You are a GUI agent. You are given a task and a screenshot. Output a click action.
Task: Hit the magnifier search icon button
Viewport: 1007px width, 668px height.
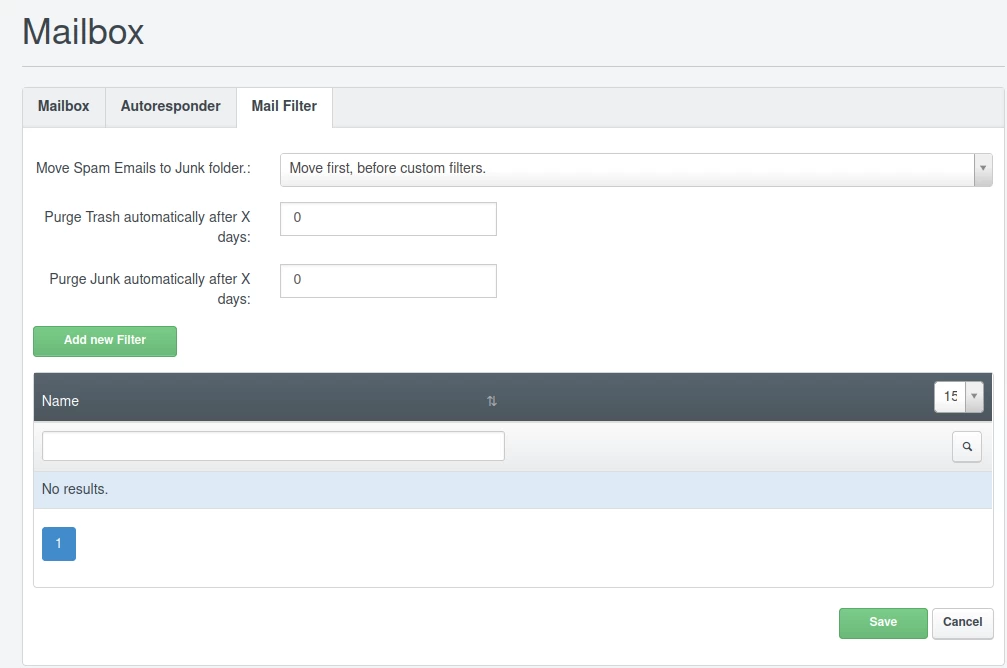tap(966, 447)
